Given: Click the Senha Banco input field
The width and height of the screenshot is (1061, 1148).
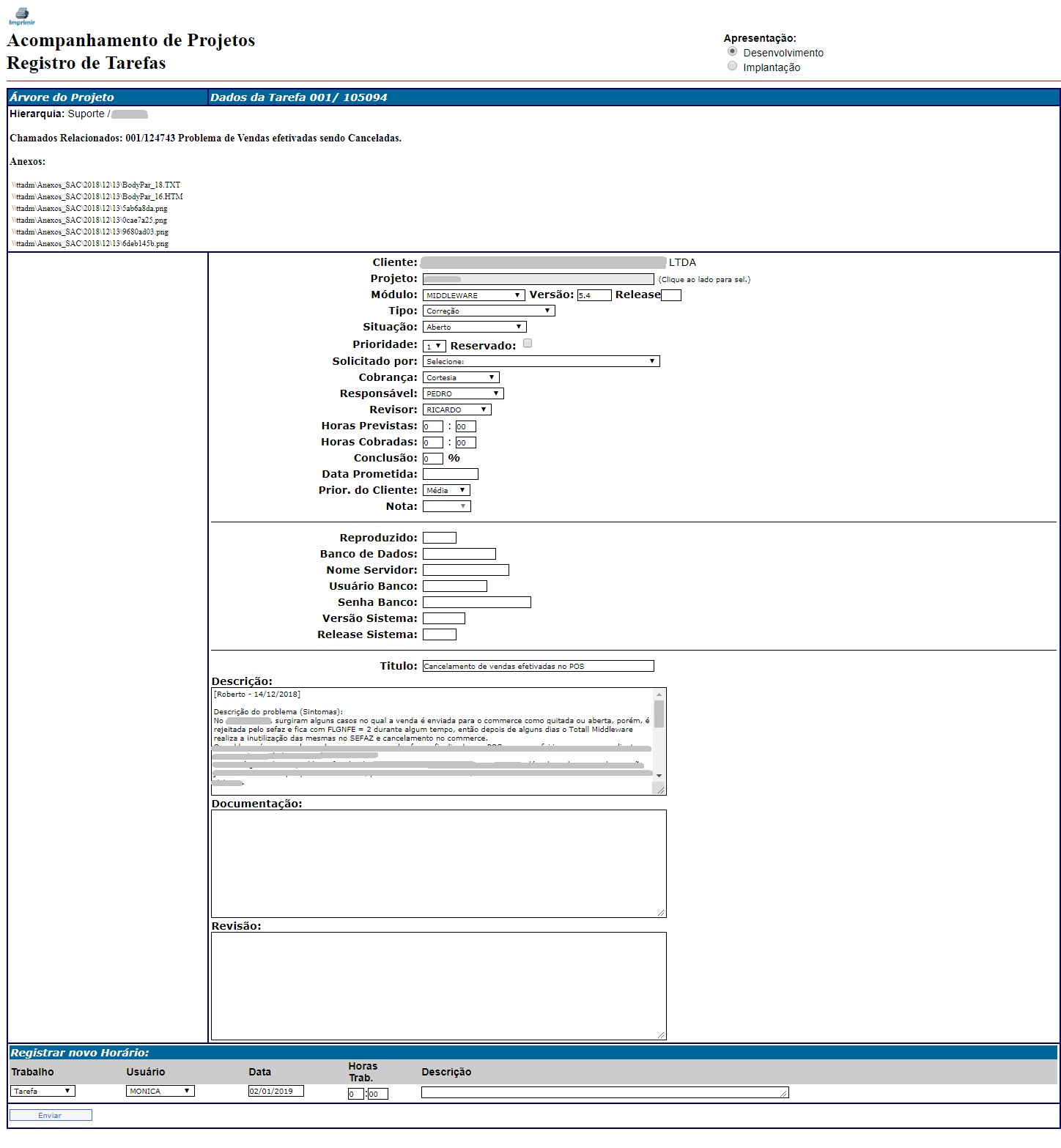Looking at the screenshot, I should [476, 602].
